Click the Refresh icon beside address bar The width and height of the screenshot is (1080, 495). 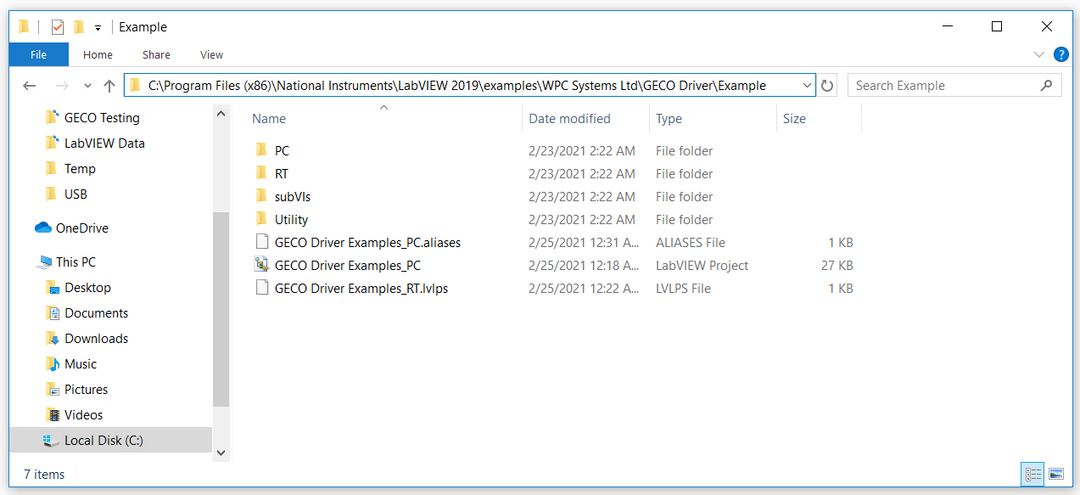pos(827,86)
